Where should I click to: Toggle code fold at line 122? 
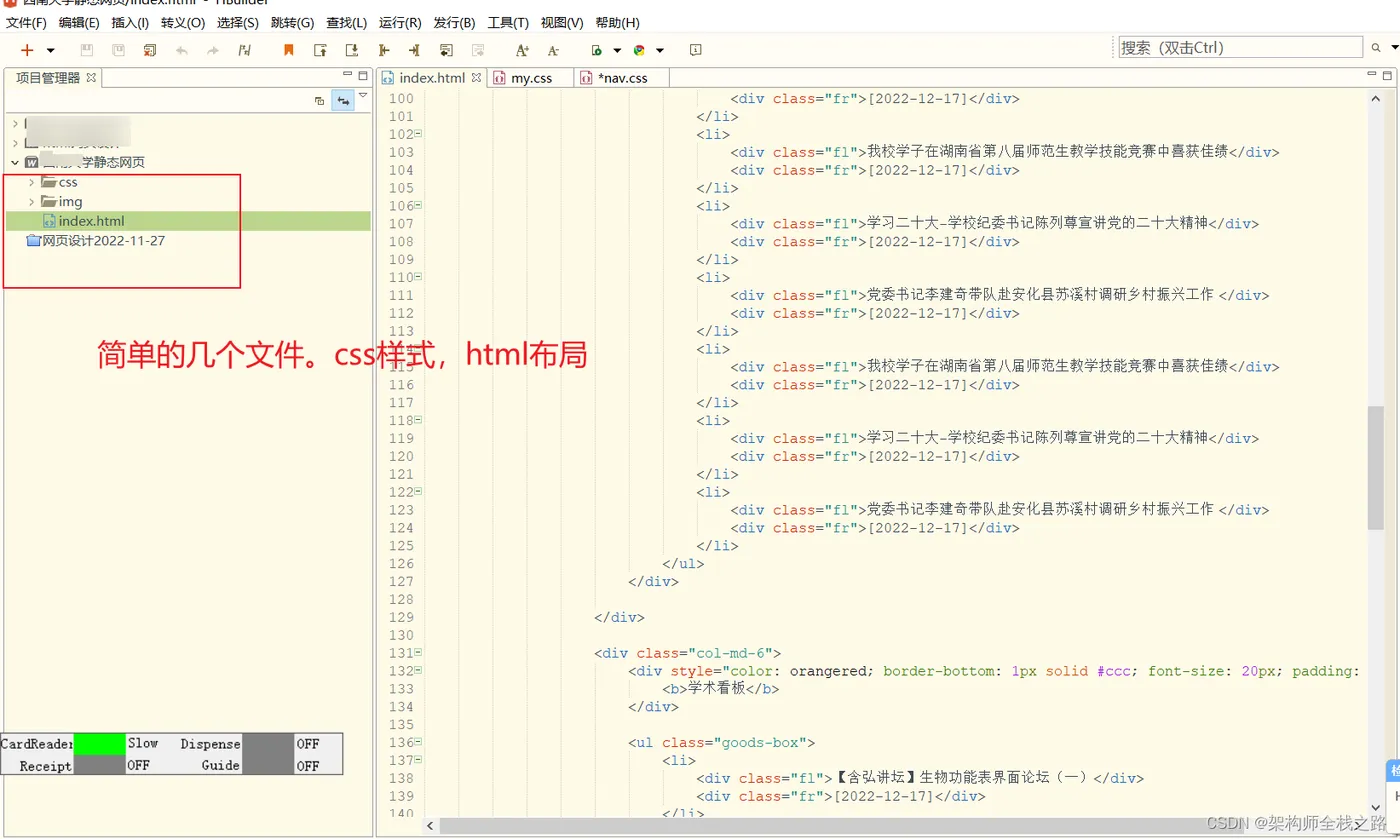[418, 491]
